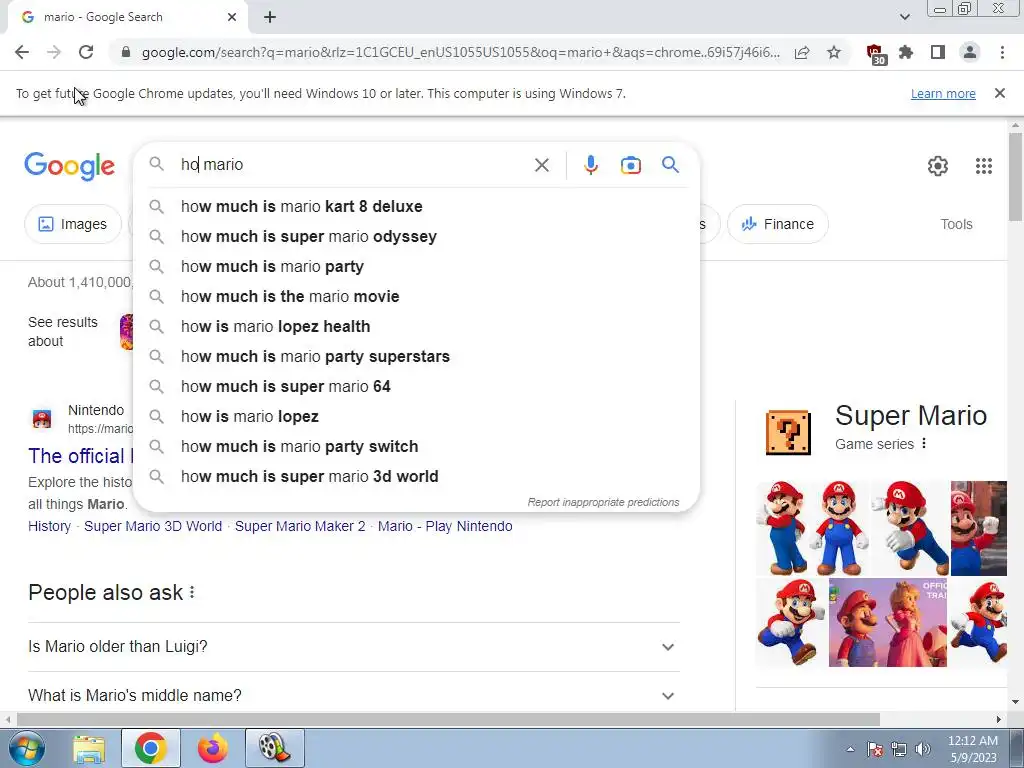Search by image with camera icon
Screen dimensions: 1024x768
[x=630, y=165]
